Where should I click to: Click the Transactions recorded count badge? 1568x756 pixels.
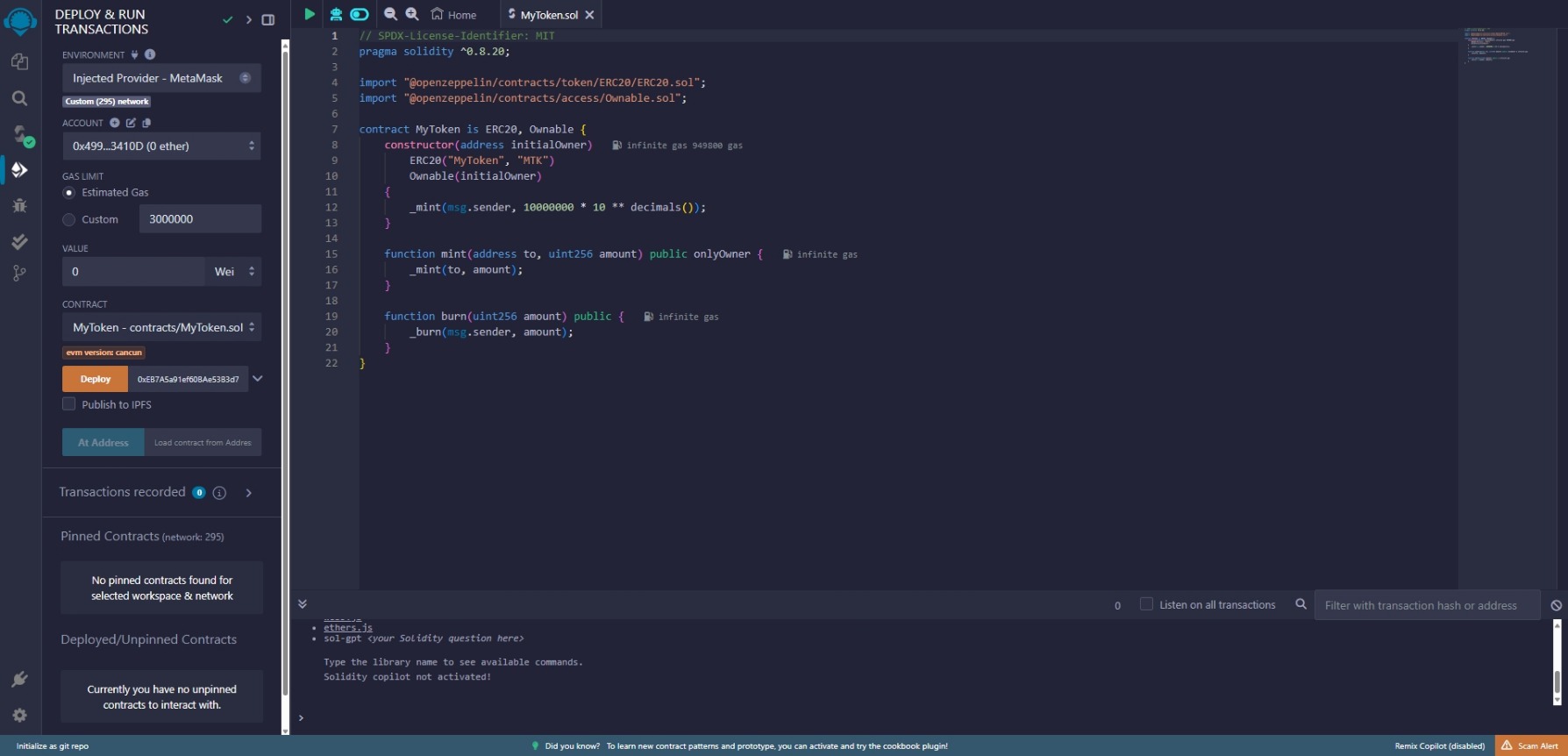(x=199, y=492)
